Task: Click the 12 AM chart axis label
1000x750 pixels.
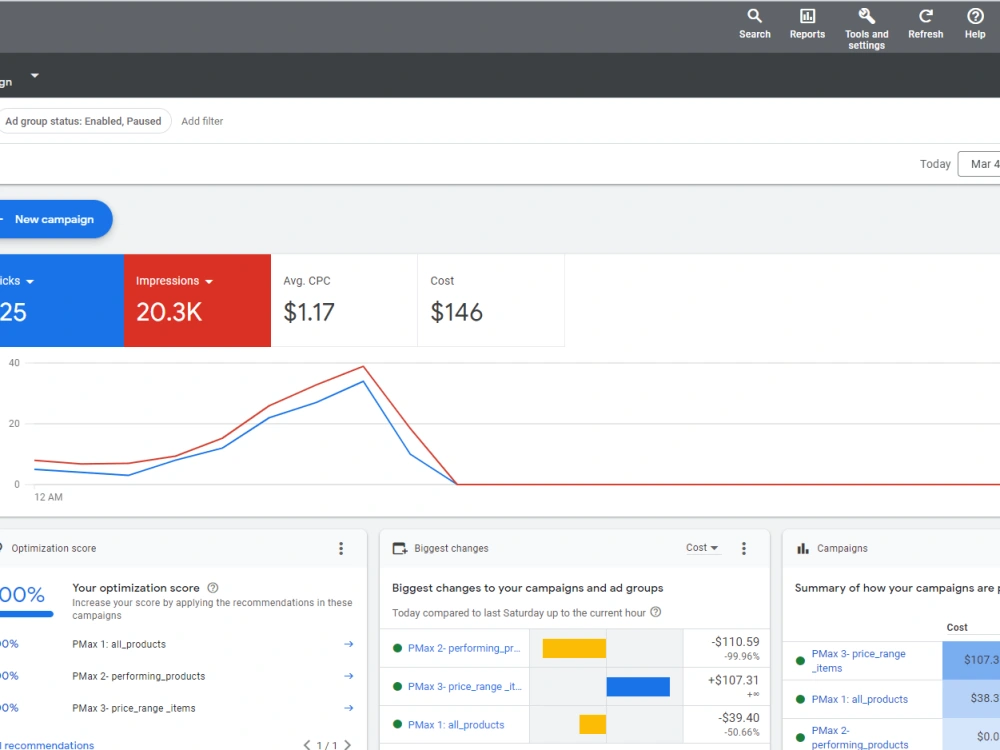Action: pos(48,497)
